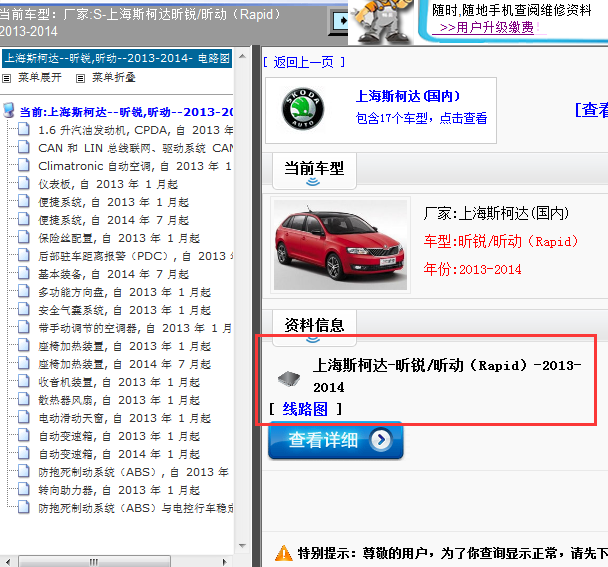Click document icon beside 散热器风扇 row
This screenshot has width=608, height=567.
click(24, 398)
